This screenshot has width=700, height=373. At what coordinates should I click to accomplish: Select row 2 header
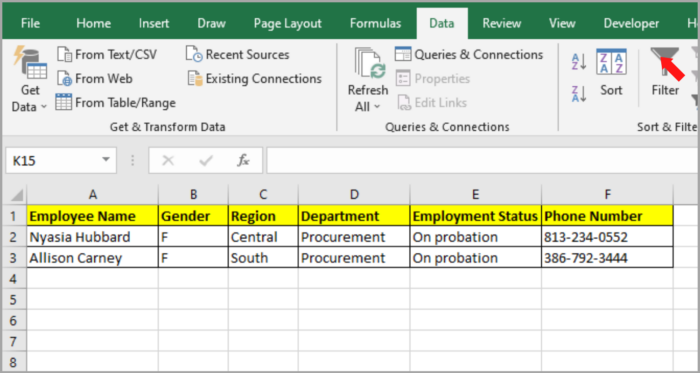coord(13,237)
